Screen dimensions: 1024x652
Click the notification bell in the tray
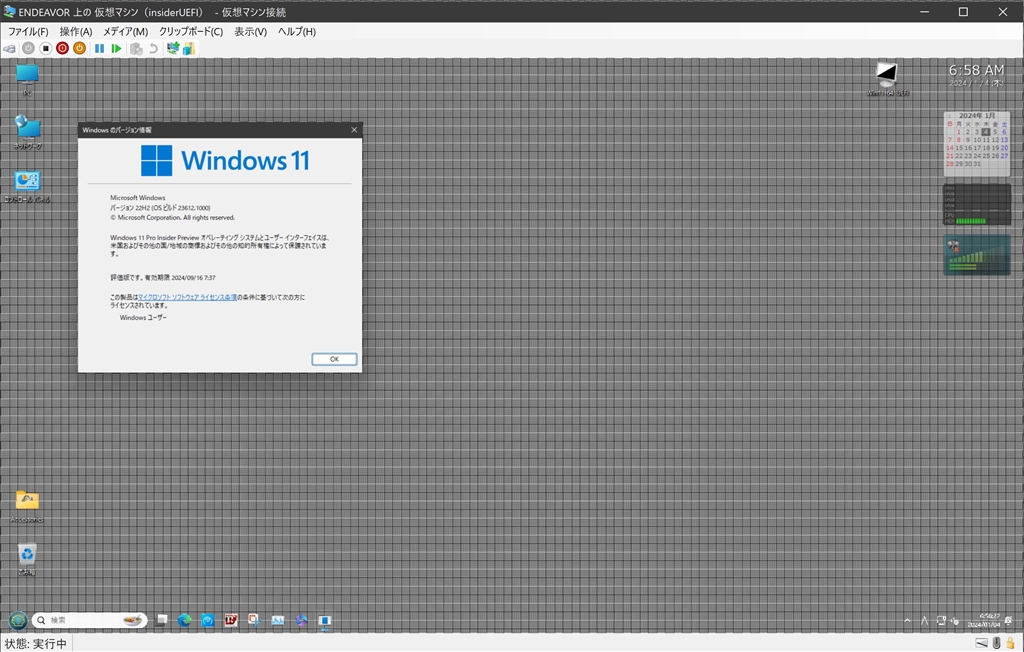pos(1009,620)
